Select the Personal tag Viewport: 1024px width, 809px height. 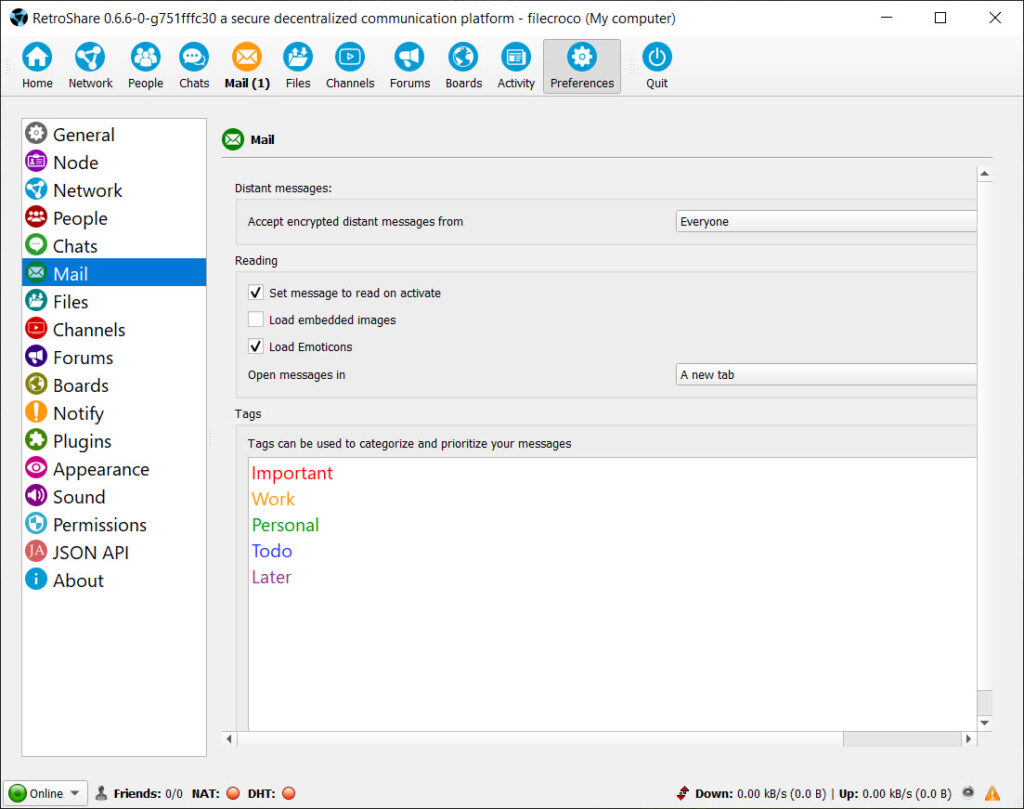285,525
